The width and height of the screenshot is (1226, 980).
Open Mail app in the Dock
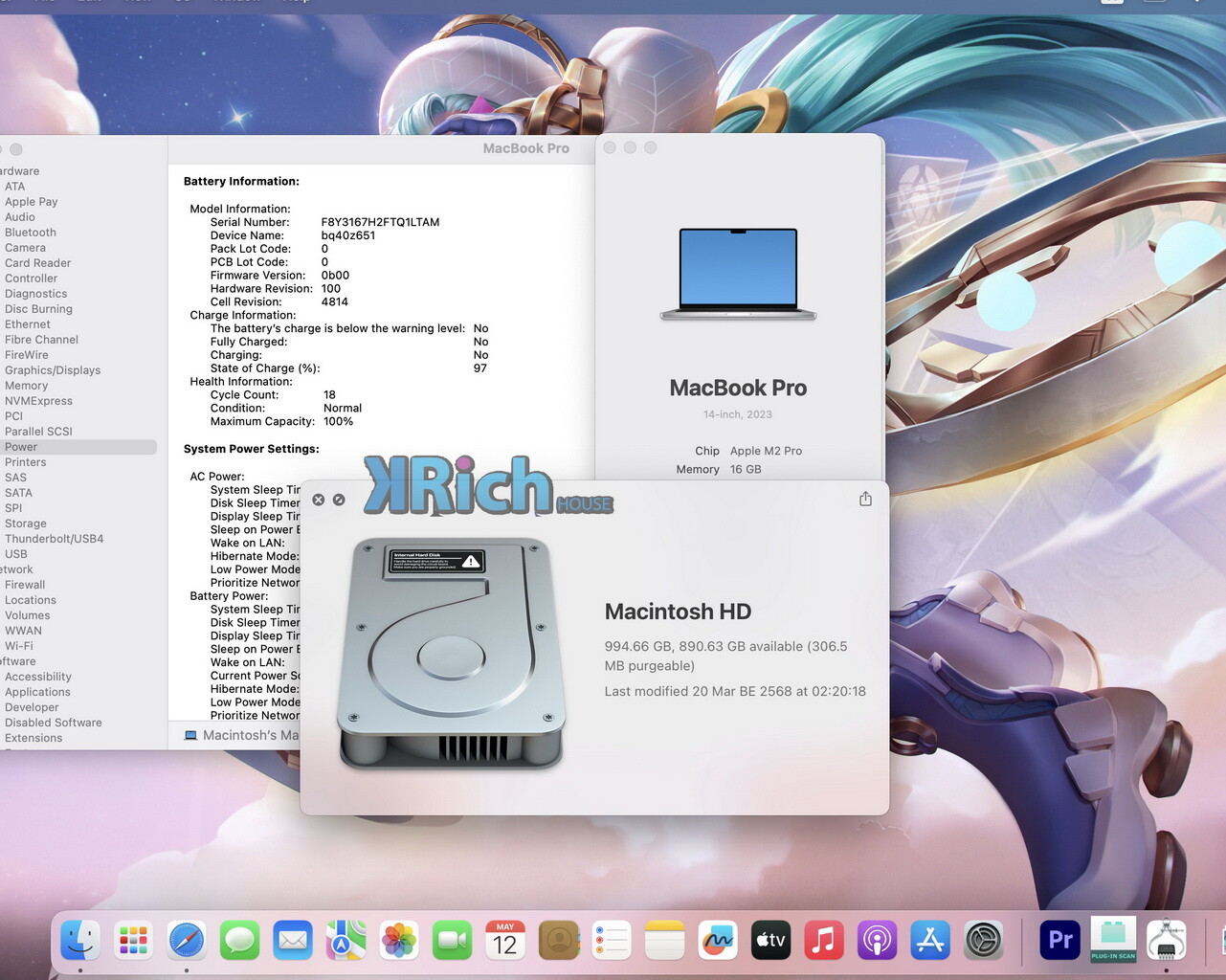click(x=293, y=940)
